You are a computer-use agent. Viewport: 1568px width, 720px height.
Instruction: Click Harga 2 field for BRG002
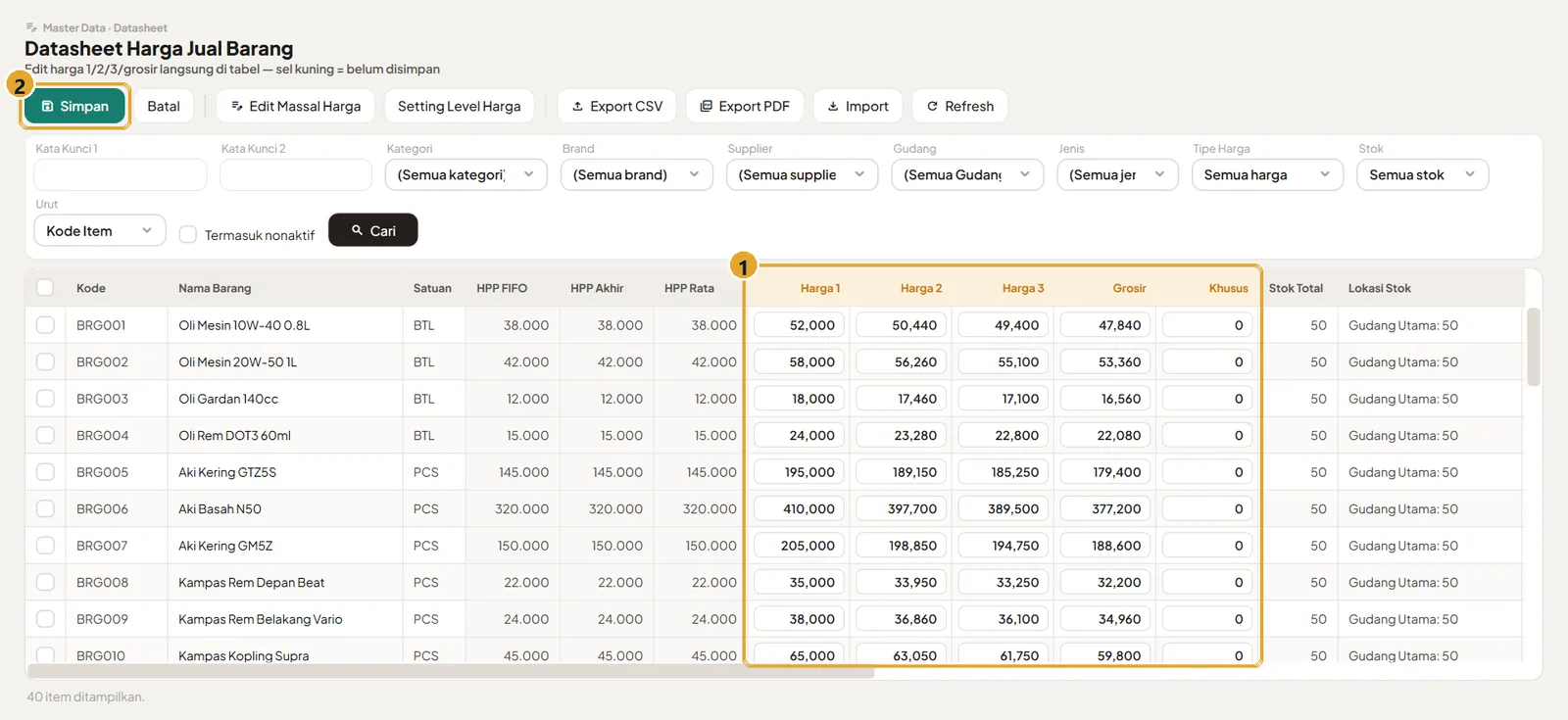[x=903, y=361]
